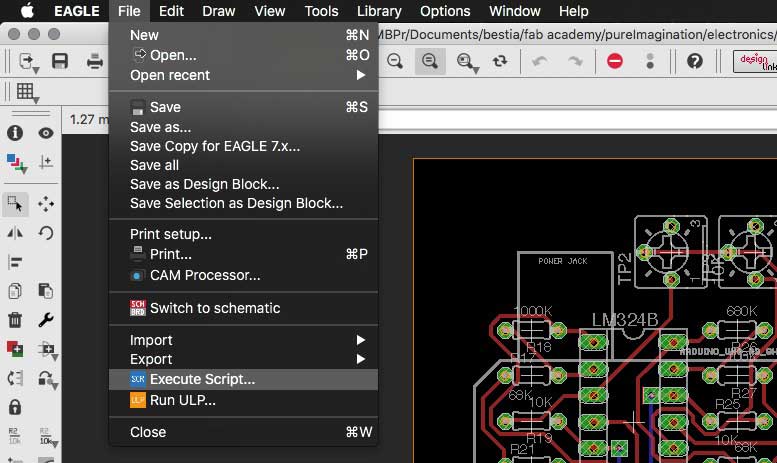The image size is (777, 463).
Task: Open the Apple menu
Action: (x=28, y=10)
